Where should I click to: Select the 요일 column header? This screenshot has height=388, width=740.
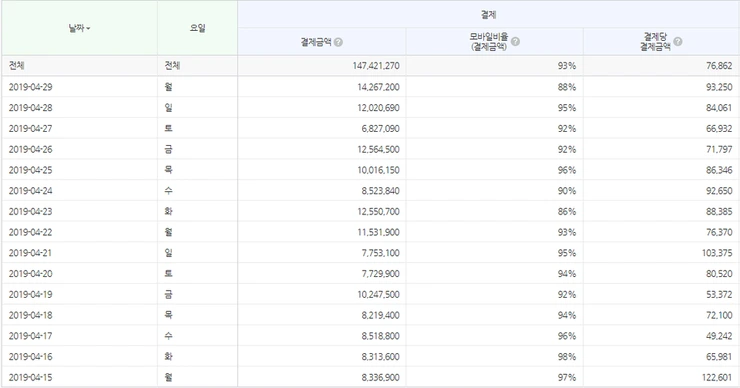[x=198, y=28]
